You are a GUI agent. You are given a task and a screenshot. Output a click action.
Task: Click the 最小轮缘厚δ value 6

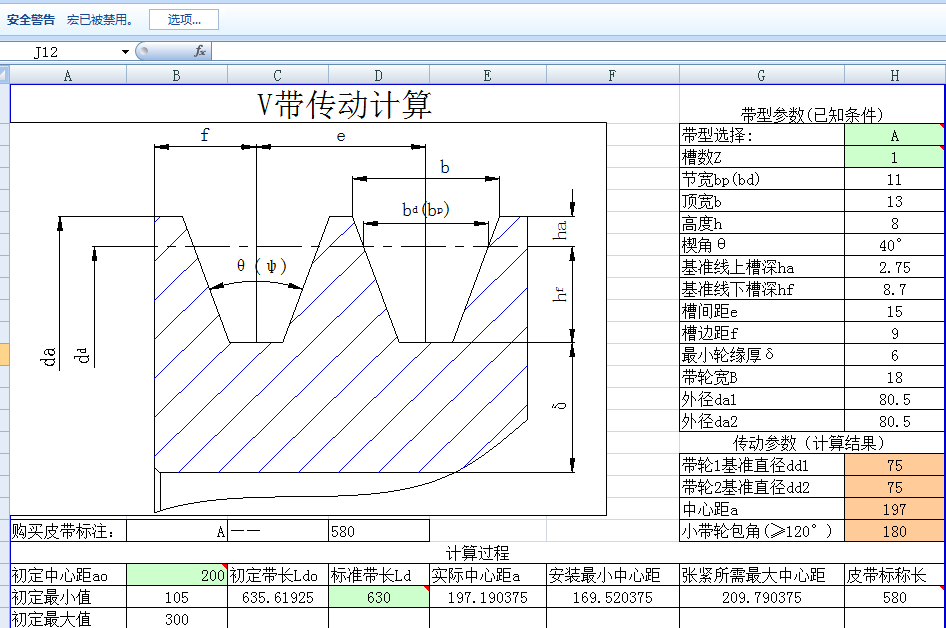point(895,355)
